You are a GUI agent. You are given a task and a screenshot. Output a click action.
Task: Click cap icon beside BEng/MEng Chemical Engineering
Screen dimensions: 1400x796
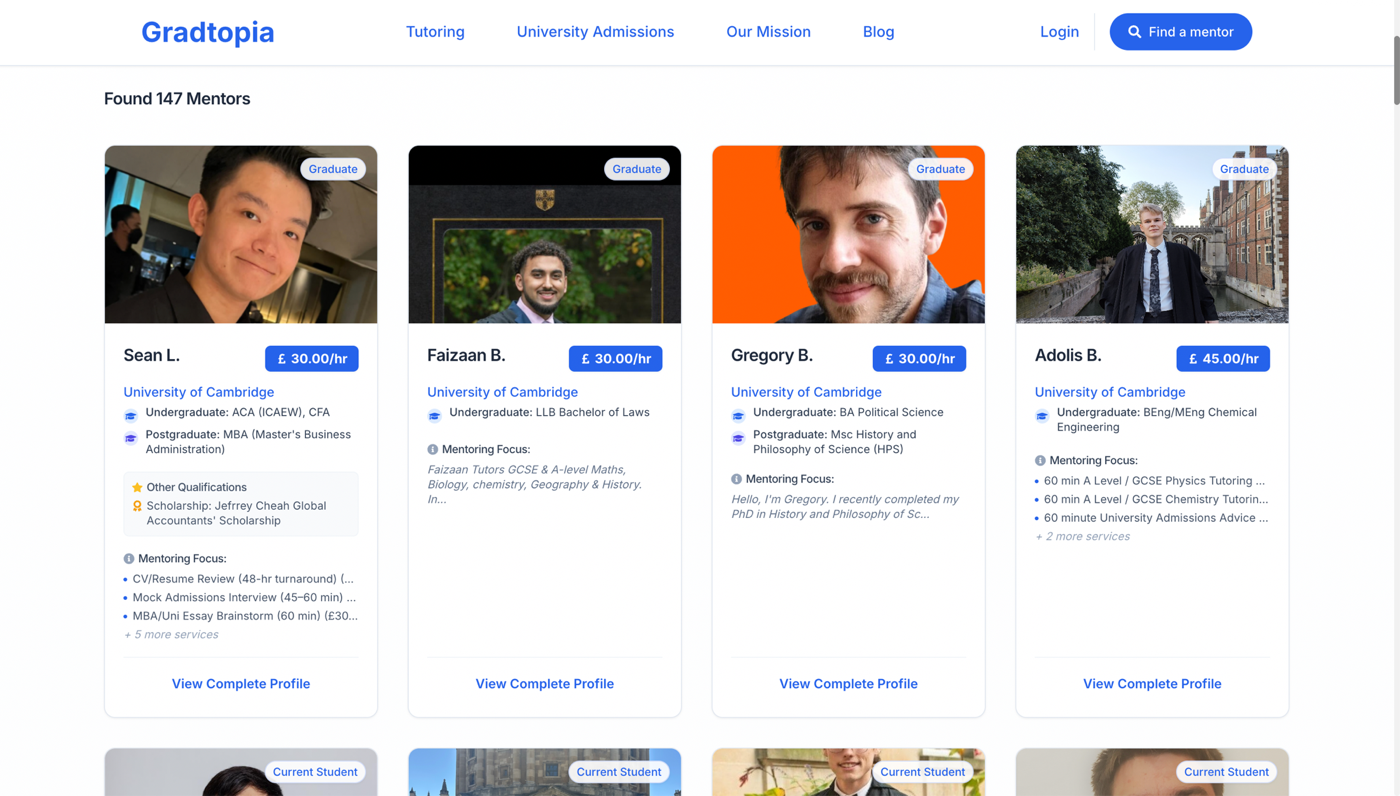tap(1043, 415)
